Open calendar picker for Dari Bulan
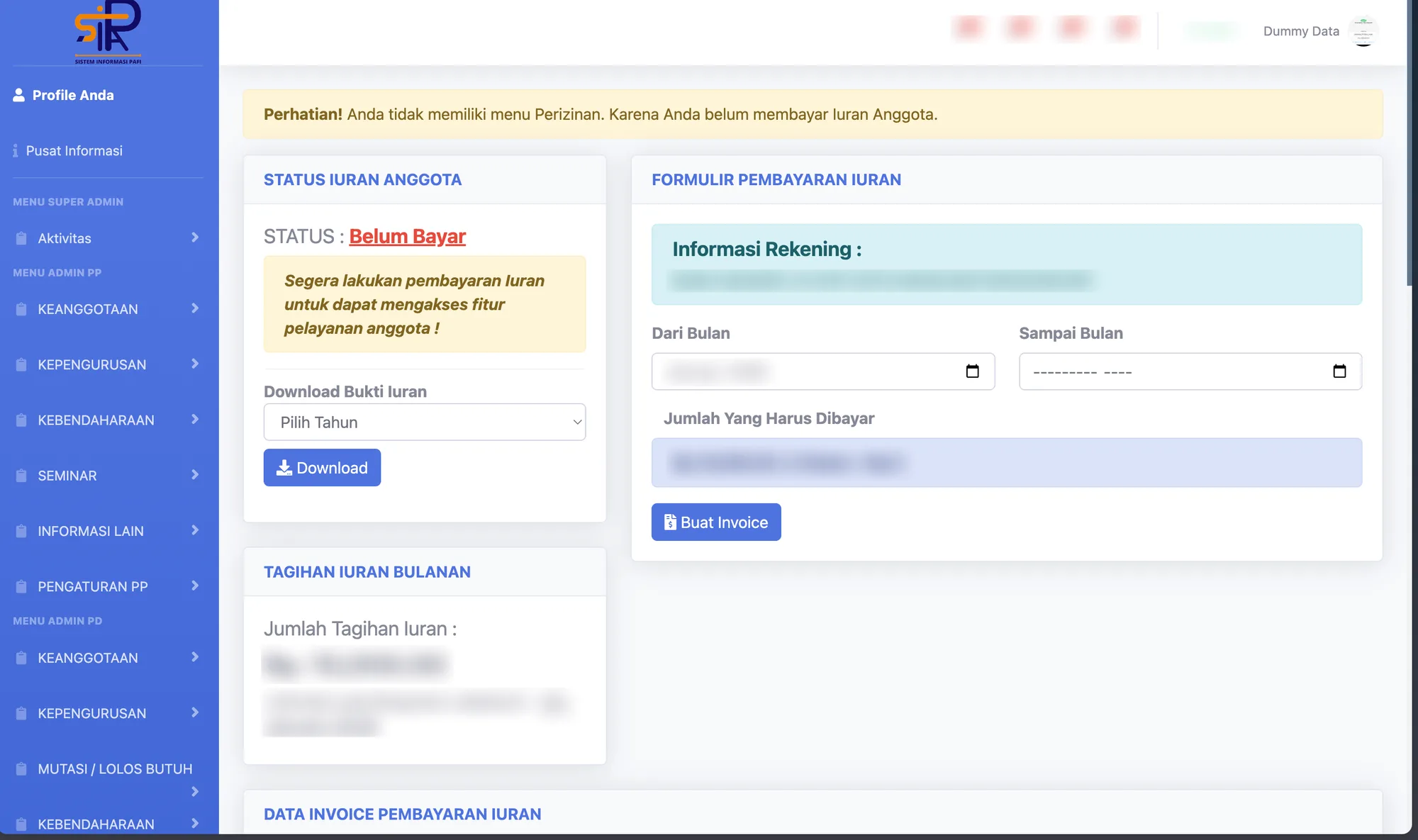This screenshot has width=1418, height=840. [972, 371]
